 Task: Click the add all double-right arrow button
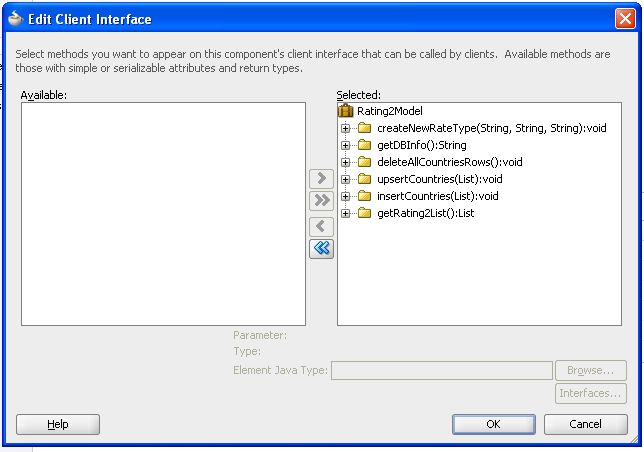[321, 201]
